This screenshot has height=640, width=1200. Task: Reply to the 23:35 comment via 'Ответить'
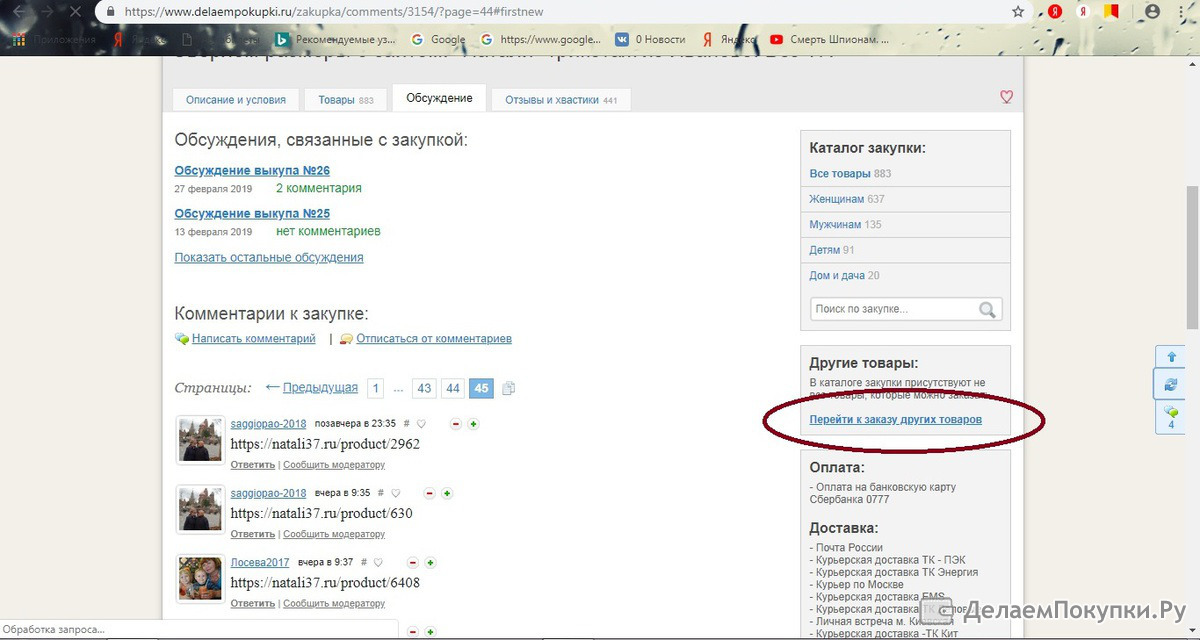[252, 465]
